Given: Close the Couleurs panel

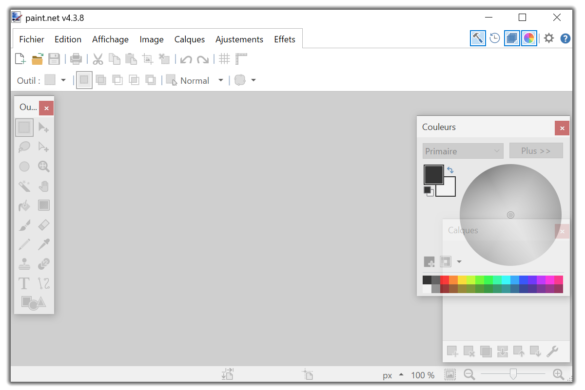Looking at the screenshot, I should coord(562,128).
